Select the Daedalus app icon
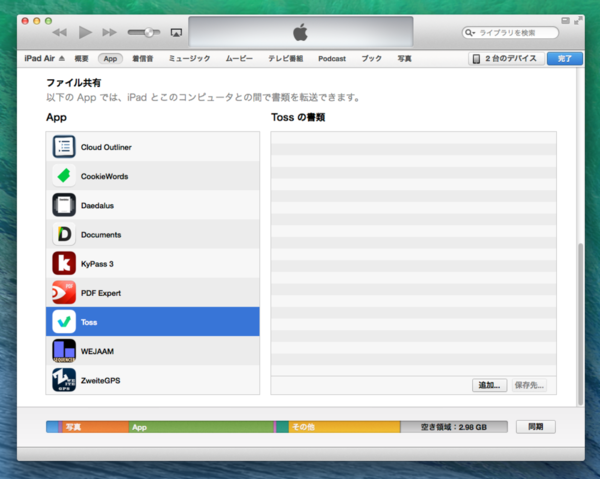This screenshot has width=600, height=479. tap(64, 205)
